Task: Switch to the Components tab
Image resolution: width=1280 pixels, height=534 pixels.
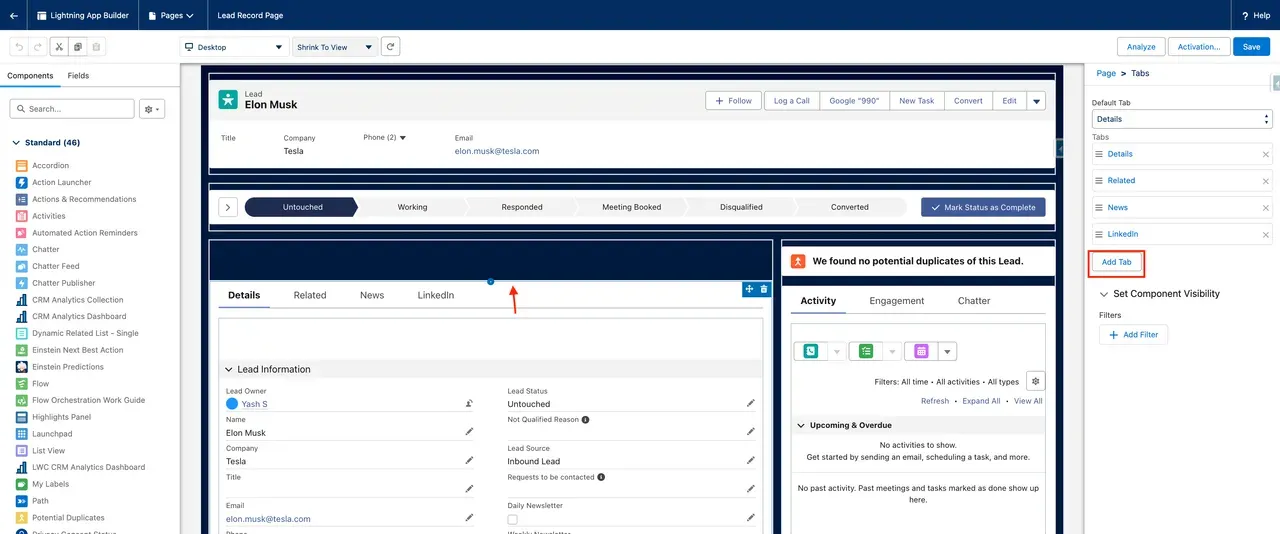Action: coord(30,76)
